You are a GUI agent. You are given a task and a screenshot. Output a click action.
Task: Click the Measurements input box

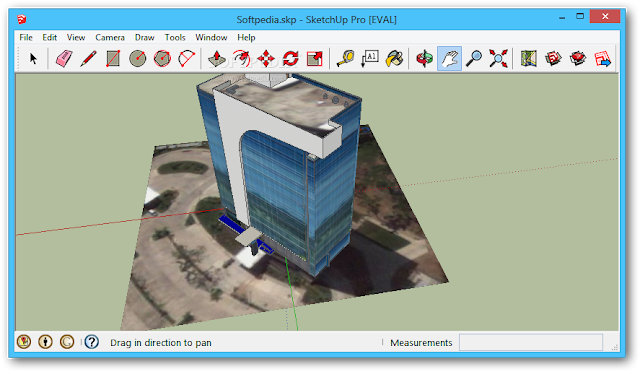point(531,342)
